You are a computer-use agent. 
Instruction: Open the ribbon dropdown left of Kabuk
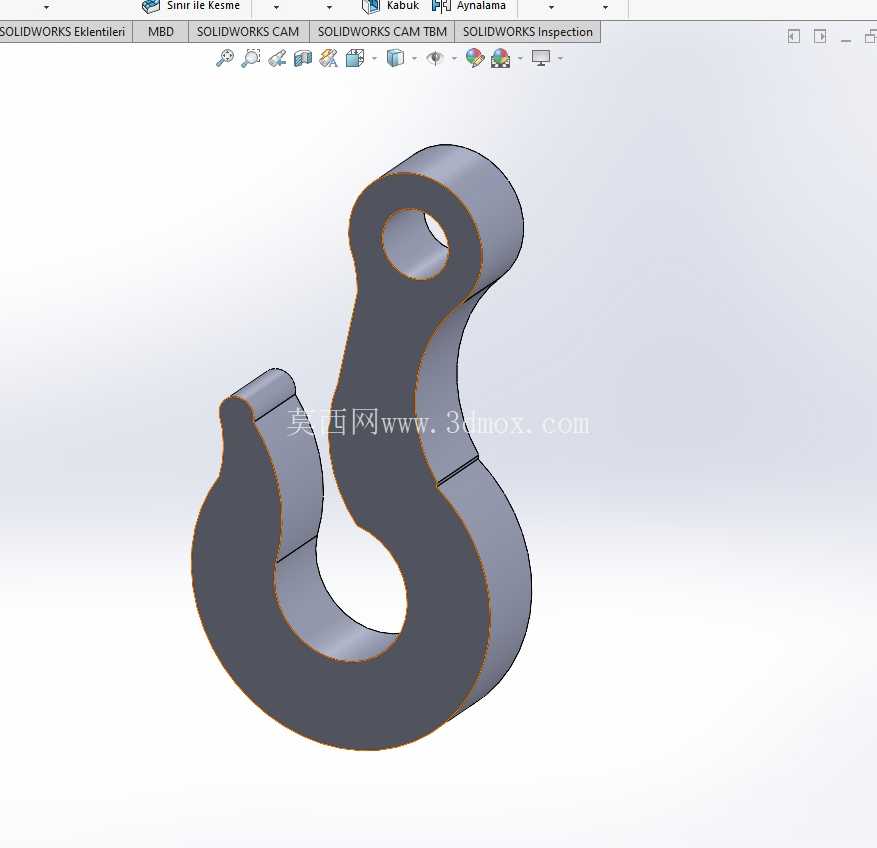point(329,7)
